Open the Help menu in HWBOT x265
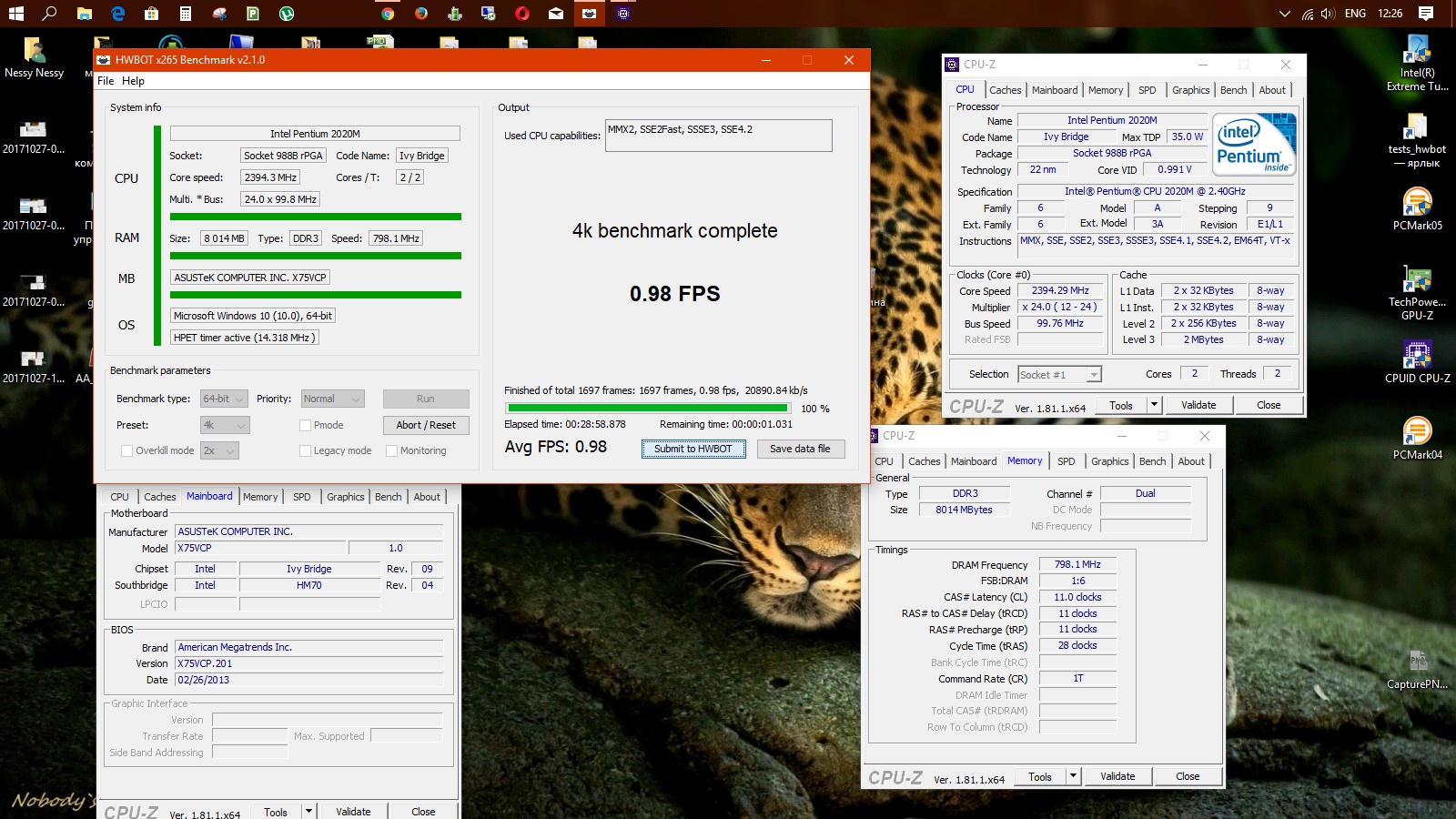Viewport: 1456px width, 819px height. click(x=133, y=81)
